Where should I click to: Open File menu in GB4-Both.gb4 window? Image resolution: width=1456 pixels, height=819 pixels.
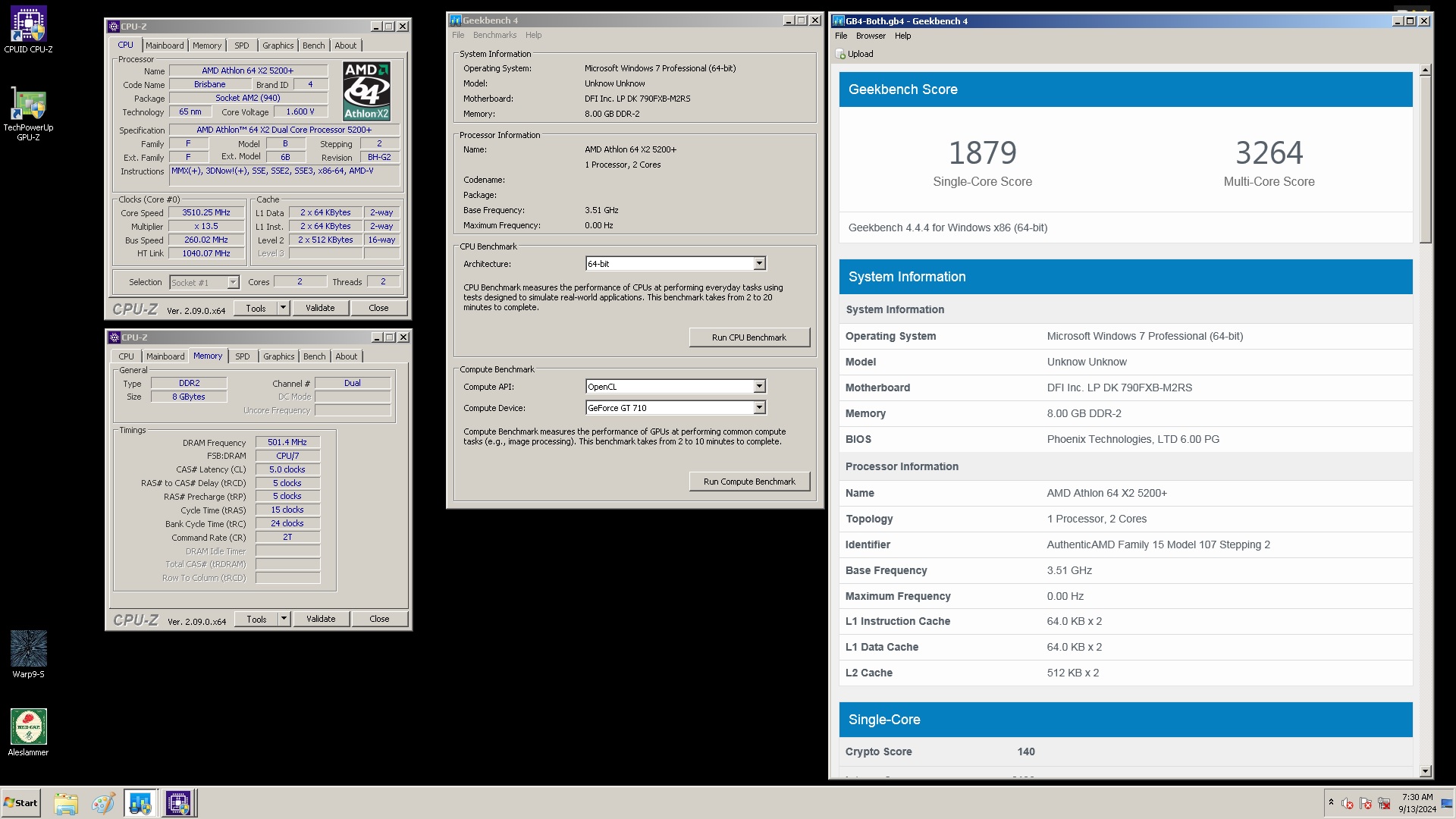(x=841, y=36)
